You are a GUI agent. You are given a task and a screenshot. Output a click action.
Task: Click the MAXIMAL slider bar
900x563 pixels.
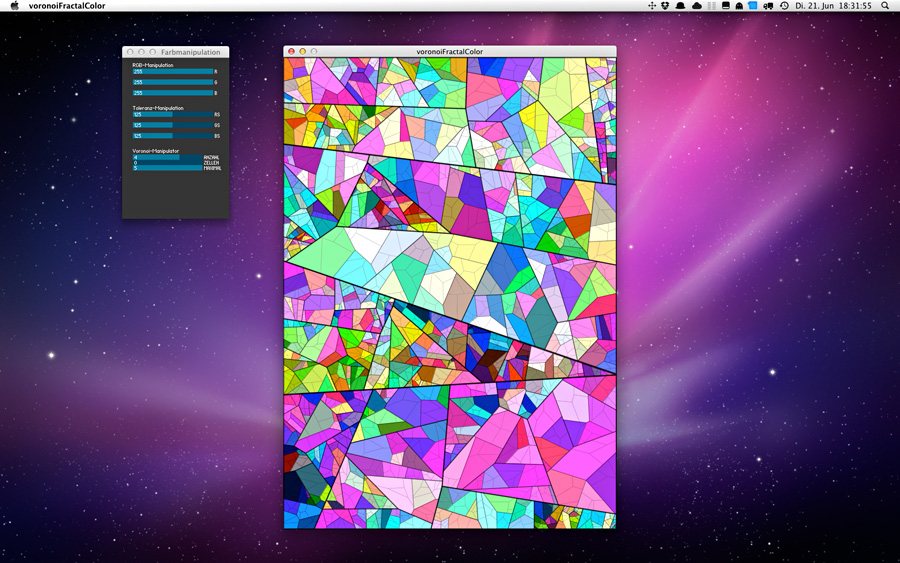pyautogui.click(x=167, y=168)
